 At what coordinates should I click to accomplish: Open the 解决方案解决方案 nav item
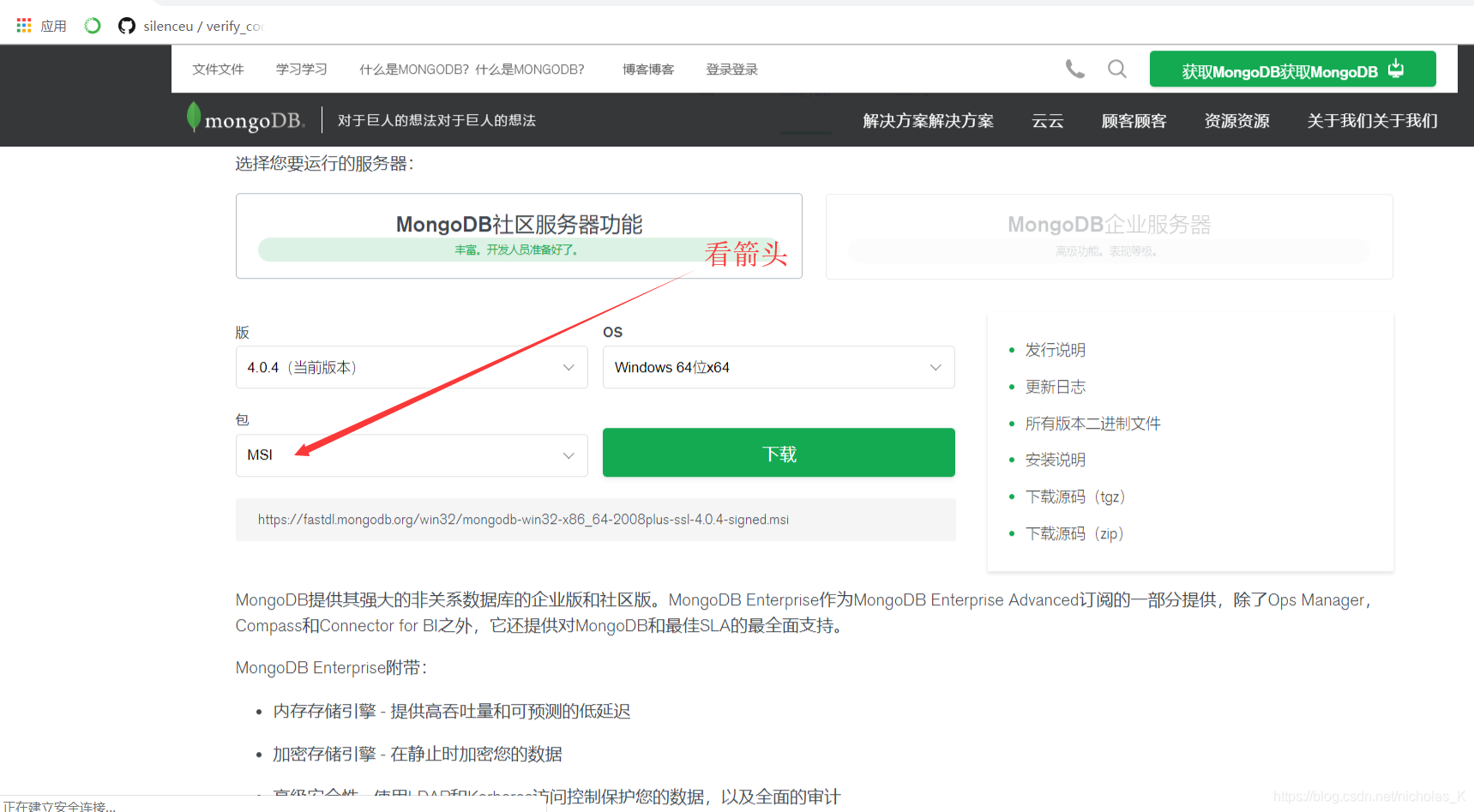pos(928,121)
